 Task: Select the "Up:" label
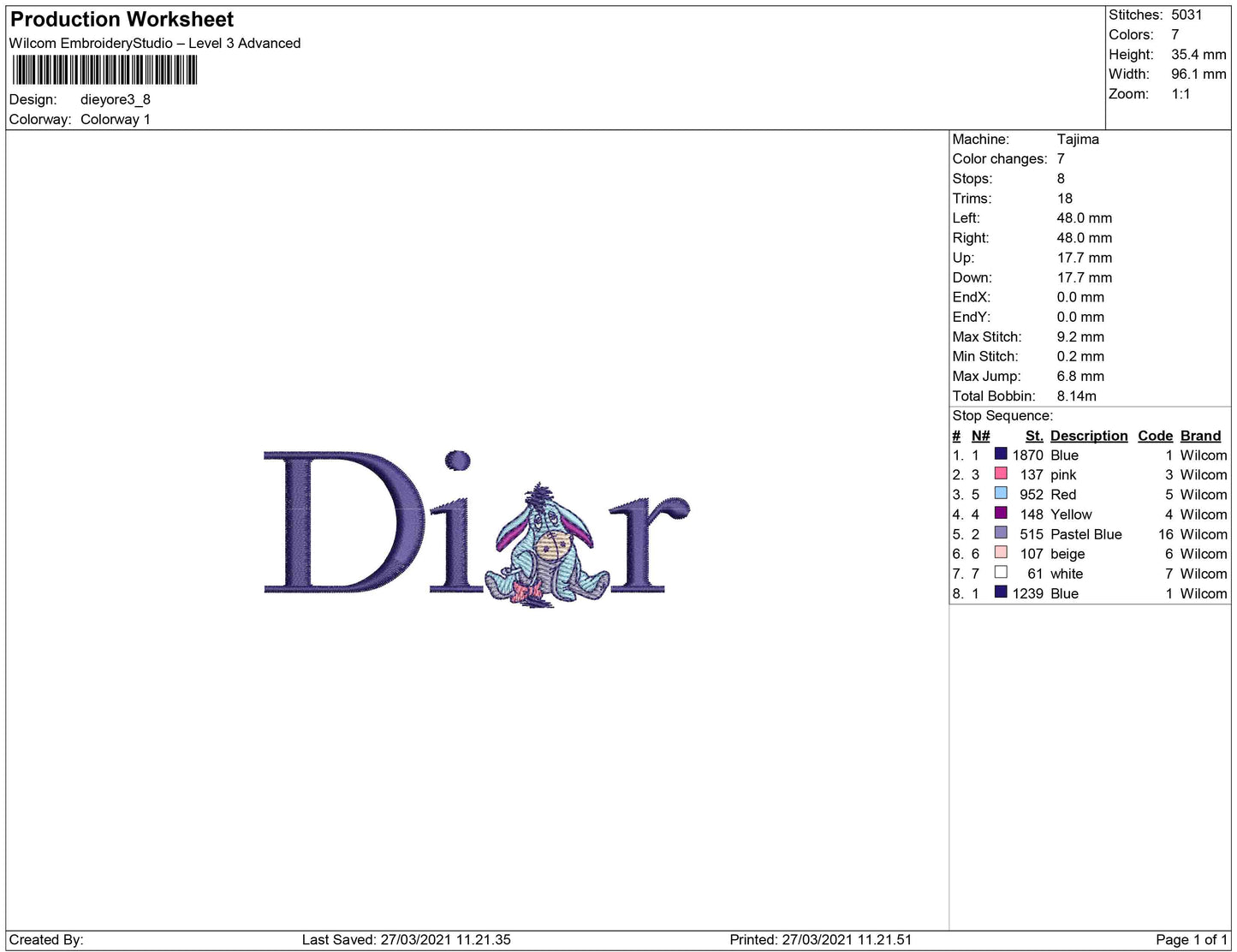pyautogui.click(x=964, y=258)
